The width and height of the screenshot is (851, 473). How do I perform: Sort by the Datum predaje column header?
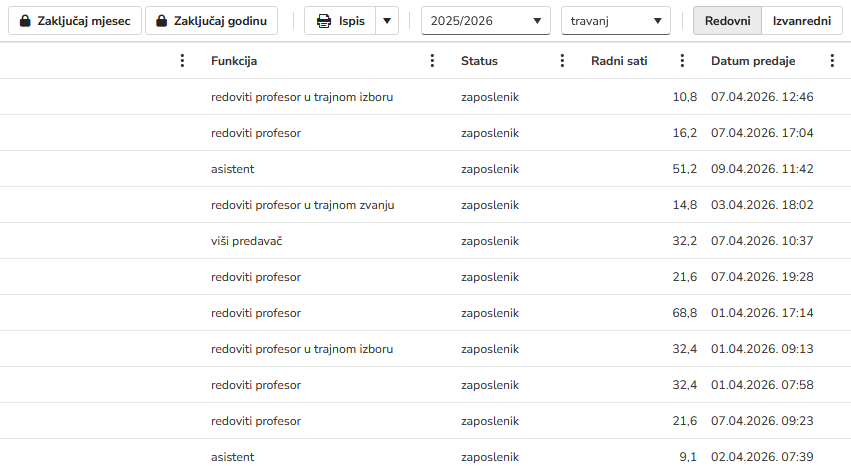[x=753, y=61]
